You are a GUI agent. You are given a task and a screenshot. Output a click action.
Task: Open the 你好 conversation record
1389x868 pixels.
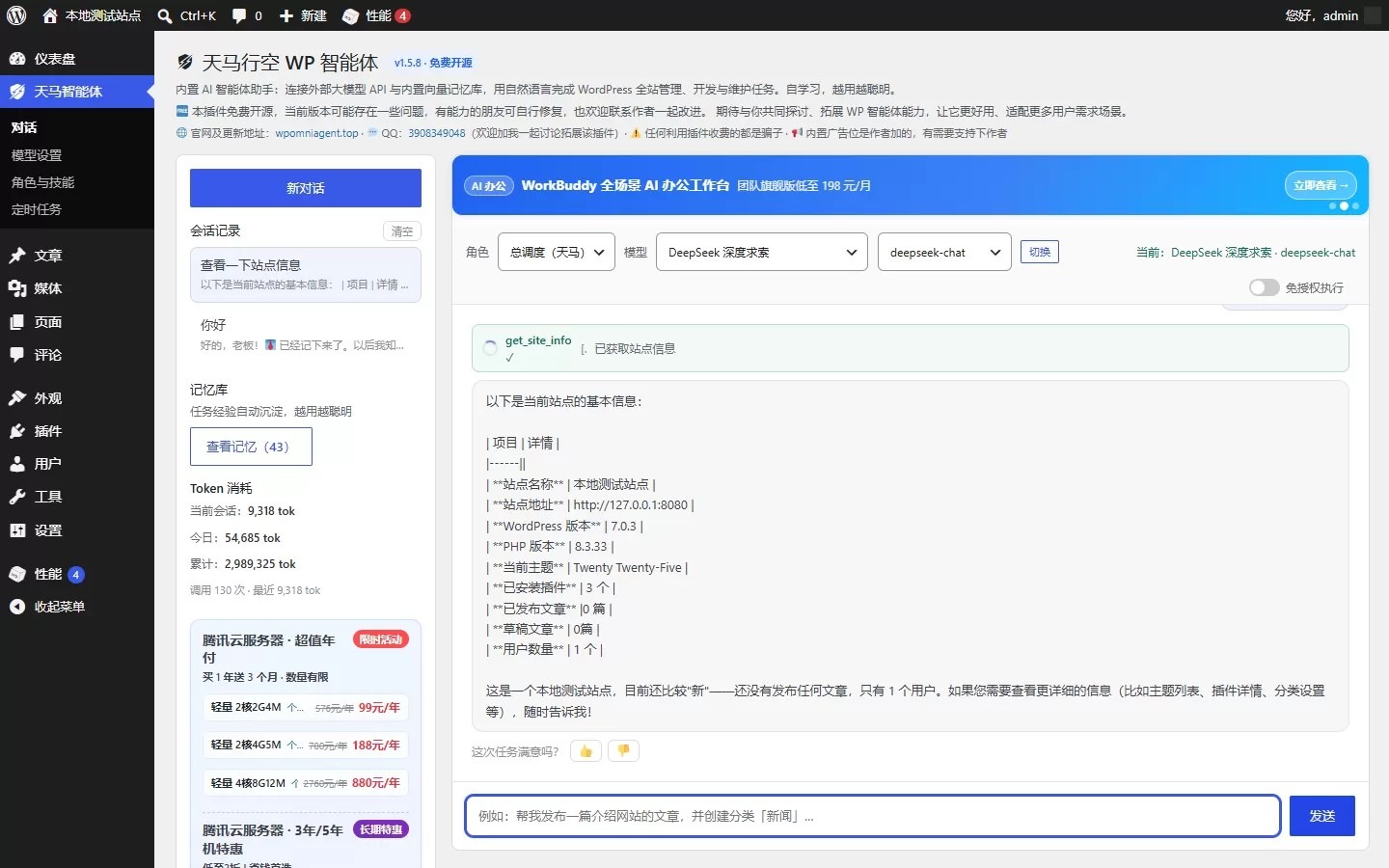pyautogui.click(x=306, y=335)
